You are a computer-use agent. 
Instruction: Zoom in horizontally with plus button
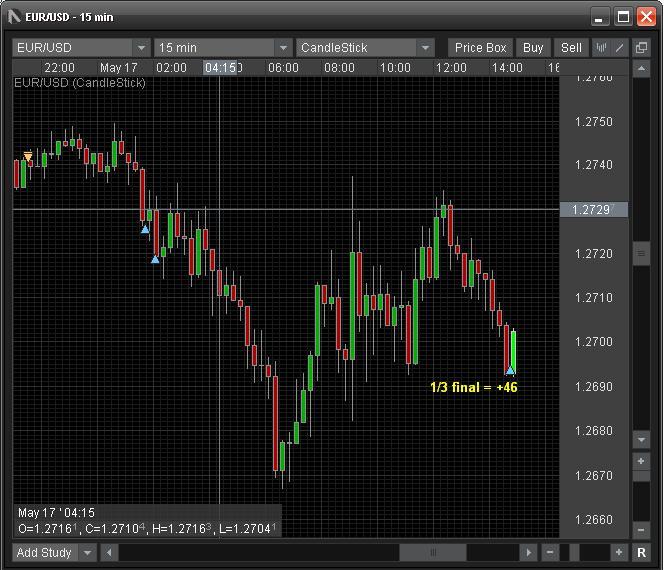tap(620, 552)
